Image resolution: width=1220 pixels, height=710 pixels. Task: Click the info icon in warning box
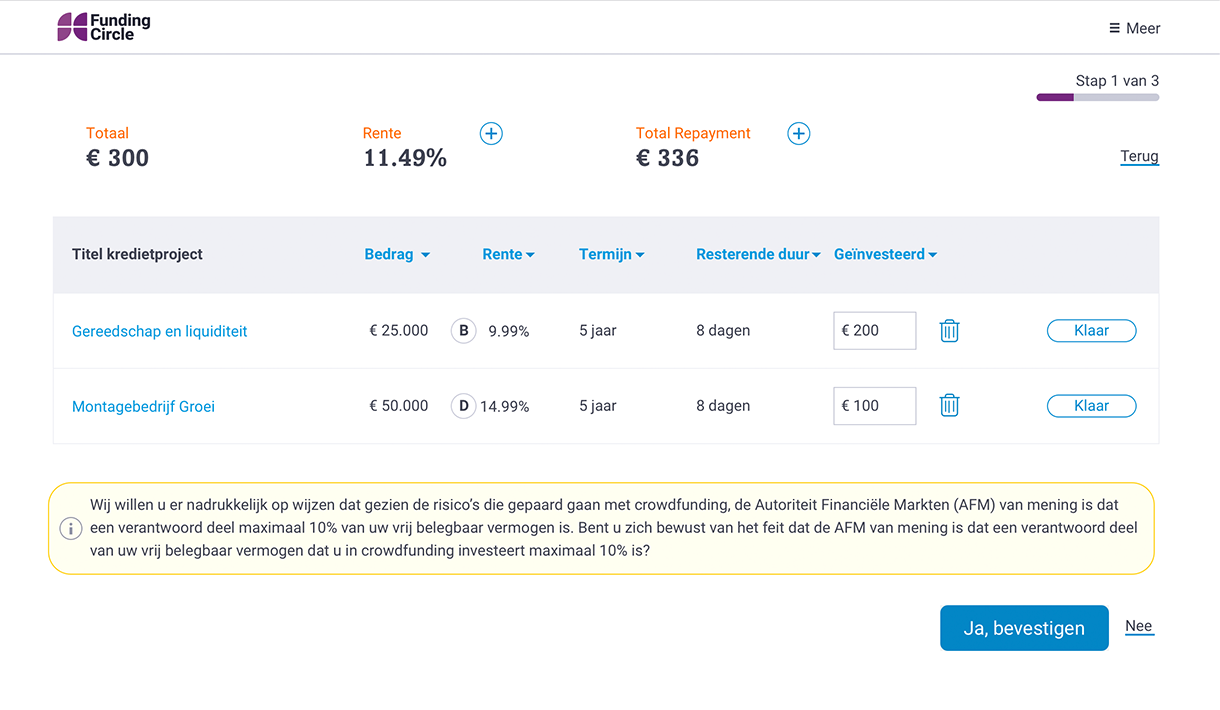71,528
